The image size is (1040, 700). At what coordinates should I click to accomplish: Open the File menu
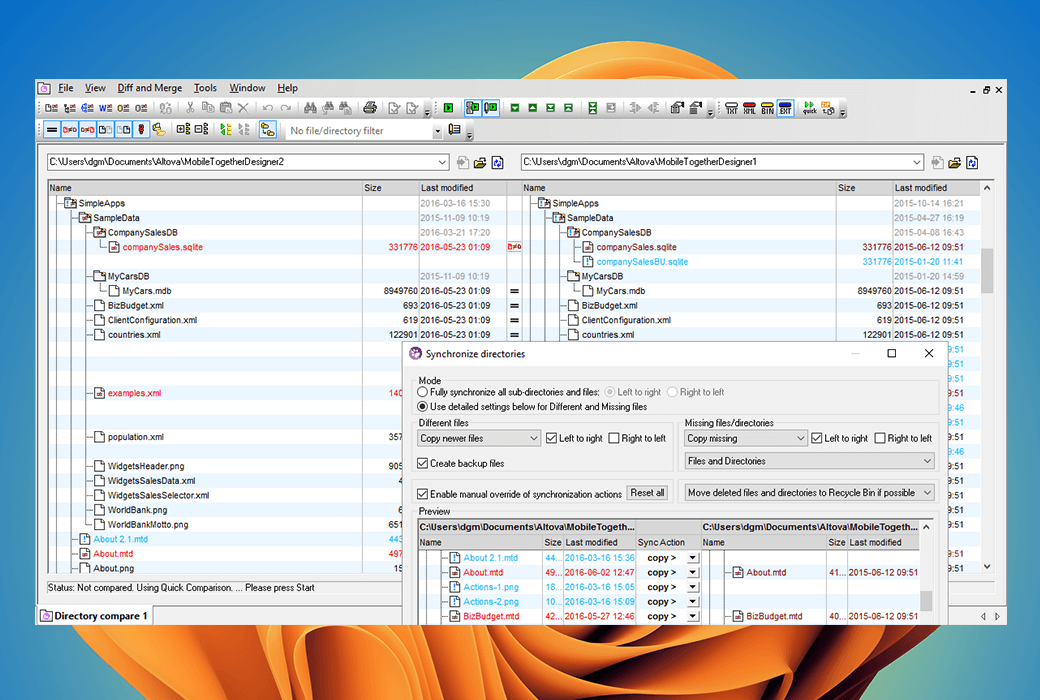click(x=66, y=88)
